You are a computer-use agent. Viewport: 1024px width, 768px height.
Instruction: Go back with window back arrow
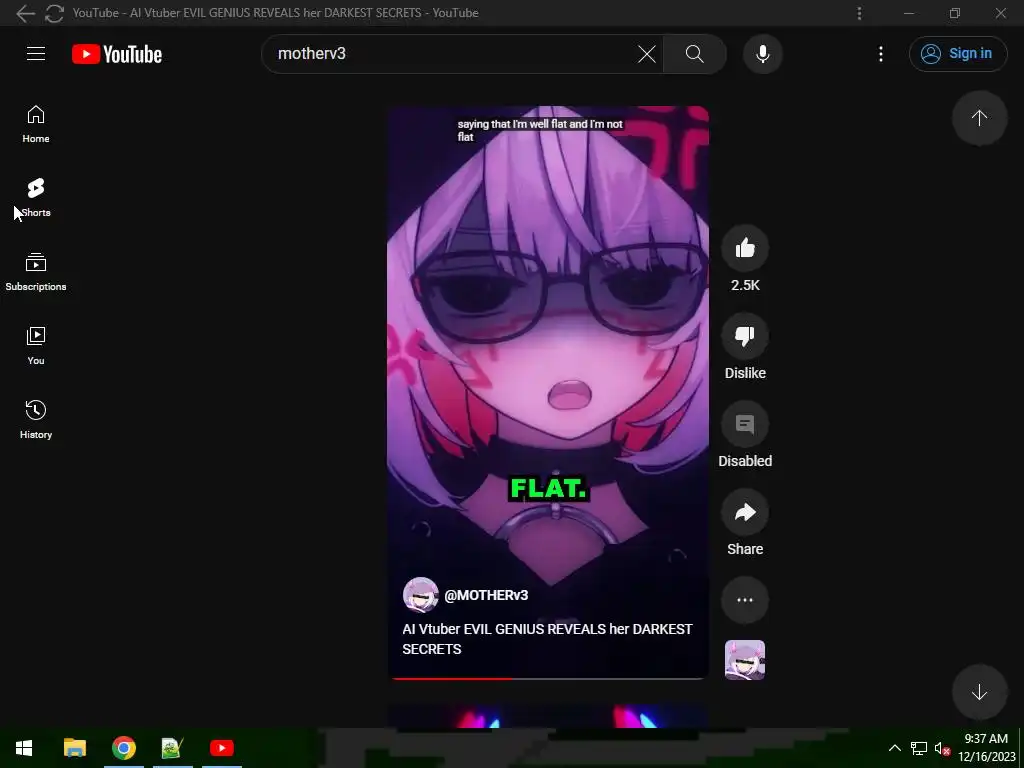25,13
